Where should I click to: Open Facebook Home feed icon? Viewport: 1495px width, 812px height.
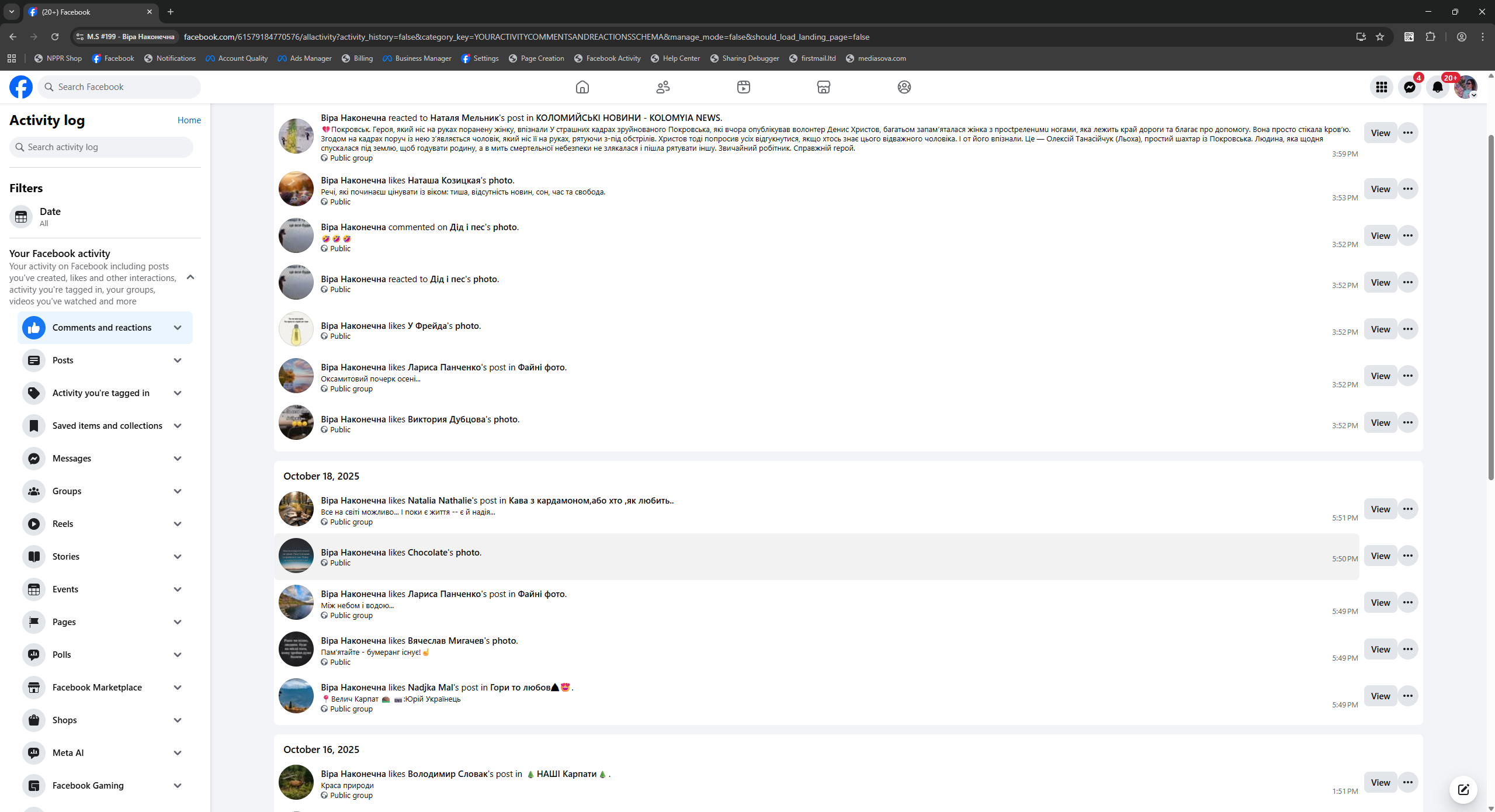pyautogui.click(x=582, y=87)
